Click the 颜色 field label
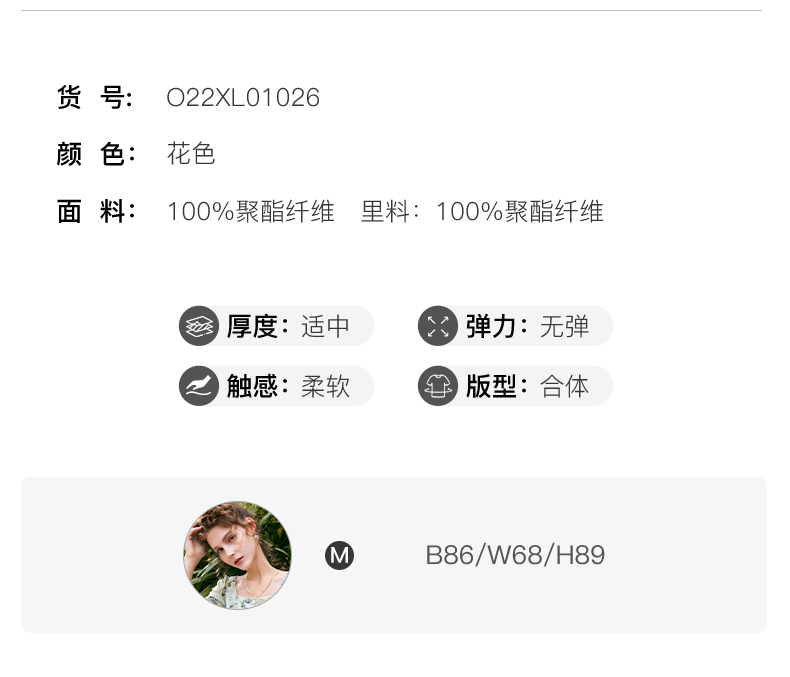This screenshot has height=677, width=790. pyautogui.click(x=96, y=154)
